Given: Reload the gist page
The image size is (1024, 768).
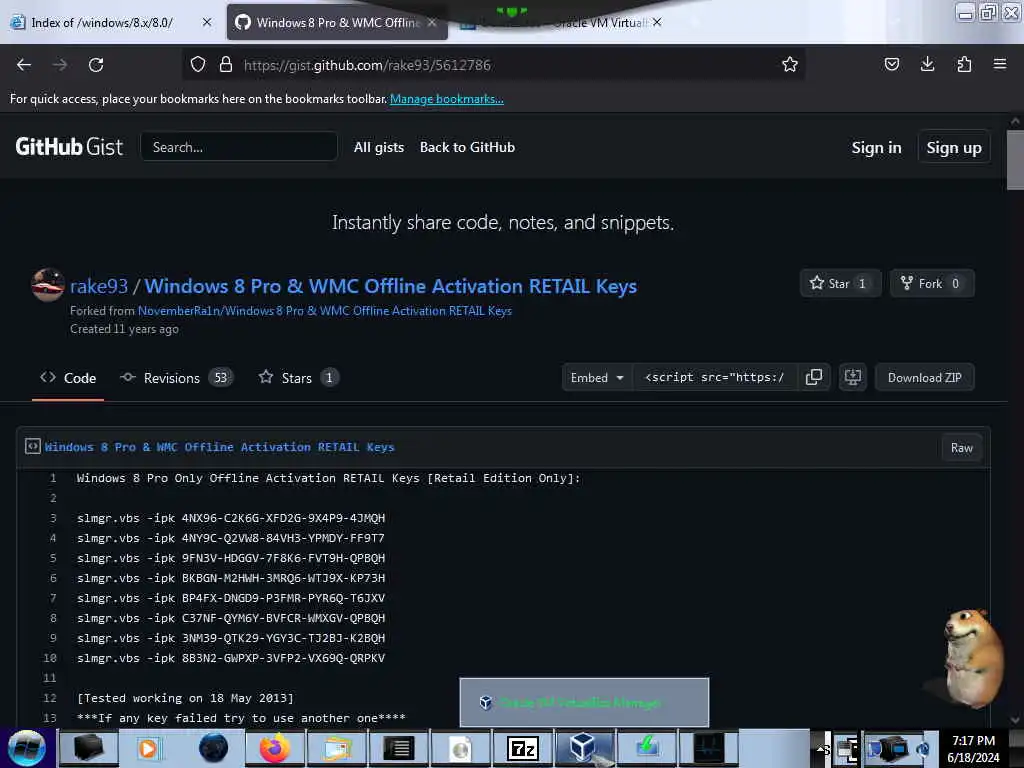Looking at the screenshot, I should point(96,65).
